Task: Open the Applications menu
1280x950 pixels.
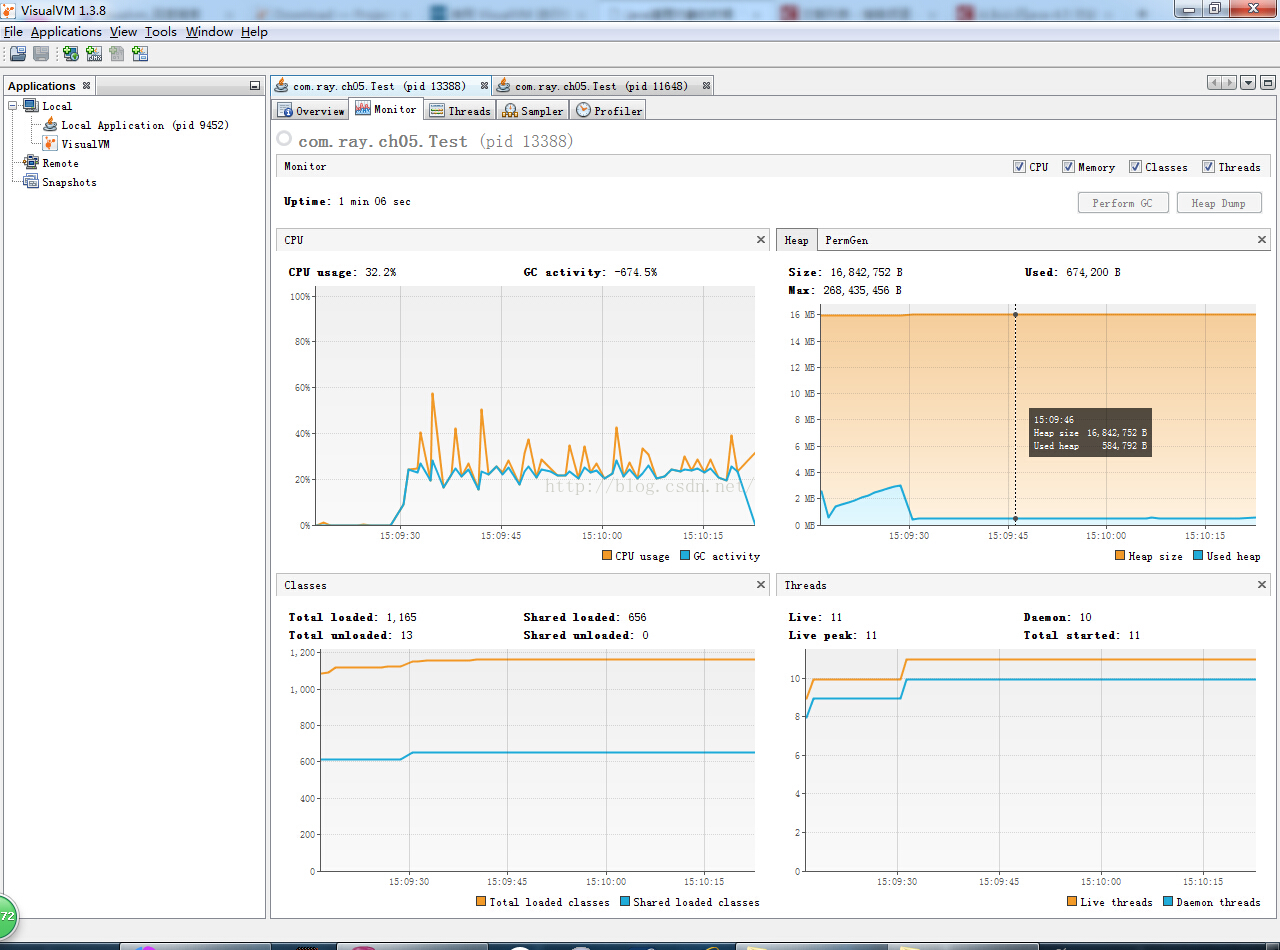Action: tap(66, 32)
